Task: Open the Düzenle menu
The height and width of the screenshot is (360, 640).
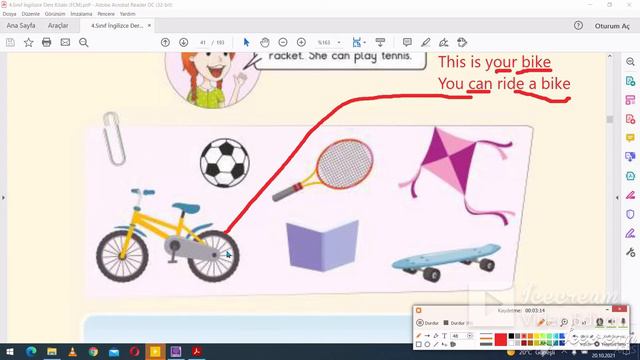Action: point(31,14)
